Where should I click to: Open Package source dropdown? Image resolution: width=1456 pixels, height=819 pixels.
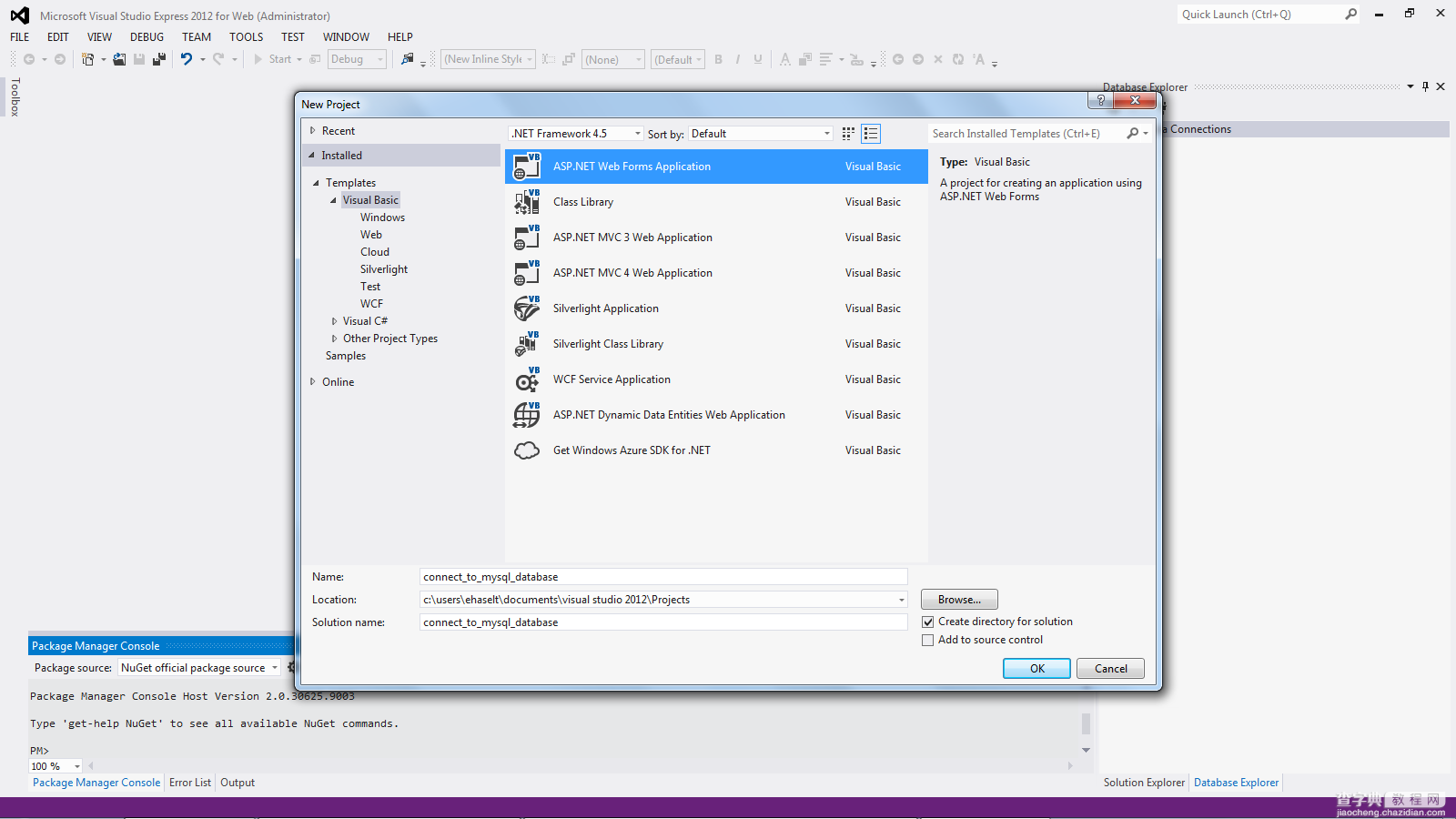(199, 668)
